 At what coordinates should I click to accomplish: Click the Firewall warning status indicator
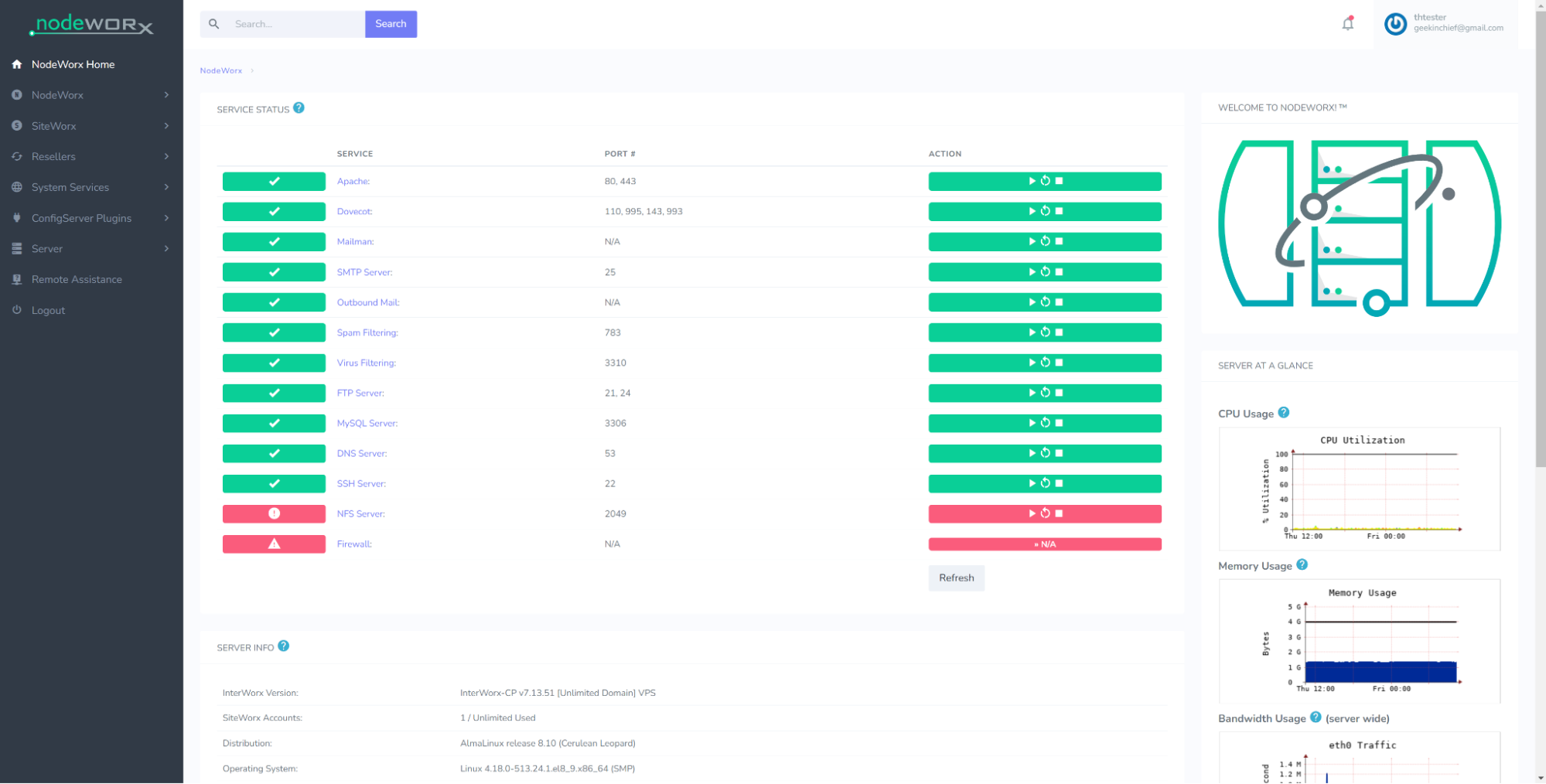(274, 544)
